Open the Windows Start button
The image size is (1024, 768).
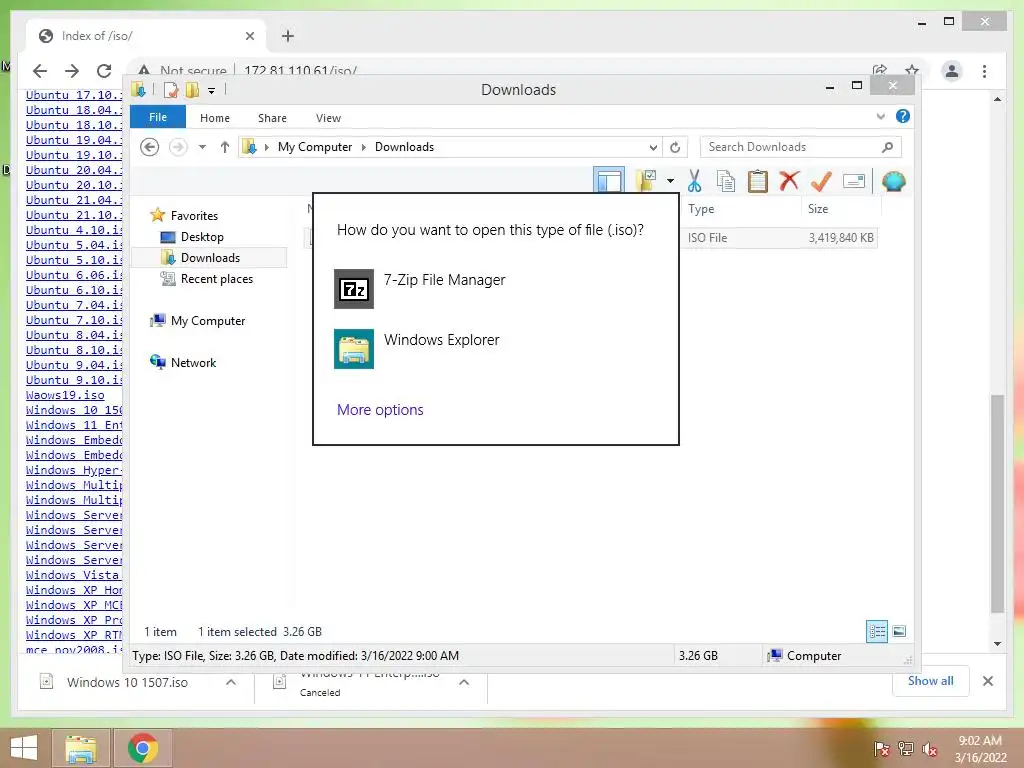[24, 748]
